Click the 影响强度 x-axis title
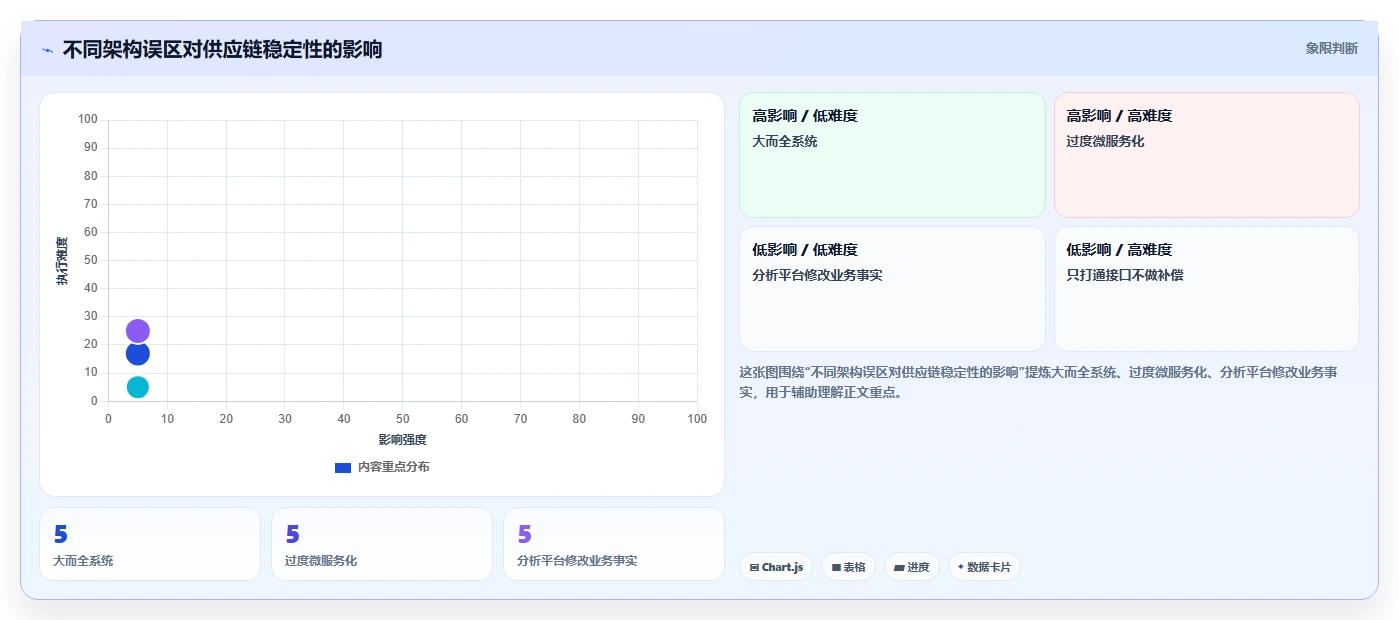Image resolution: width=1399 pixels, height=620 pixels. pyautogui.click(x=402, y=440)
